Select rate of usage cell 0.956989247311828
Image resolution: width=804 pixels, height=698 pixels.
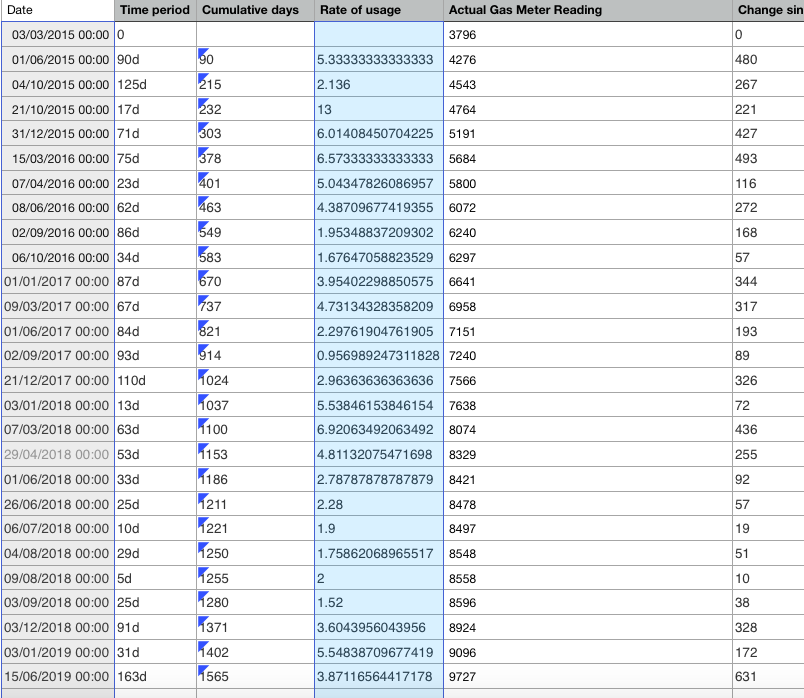pos(379,355)
